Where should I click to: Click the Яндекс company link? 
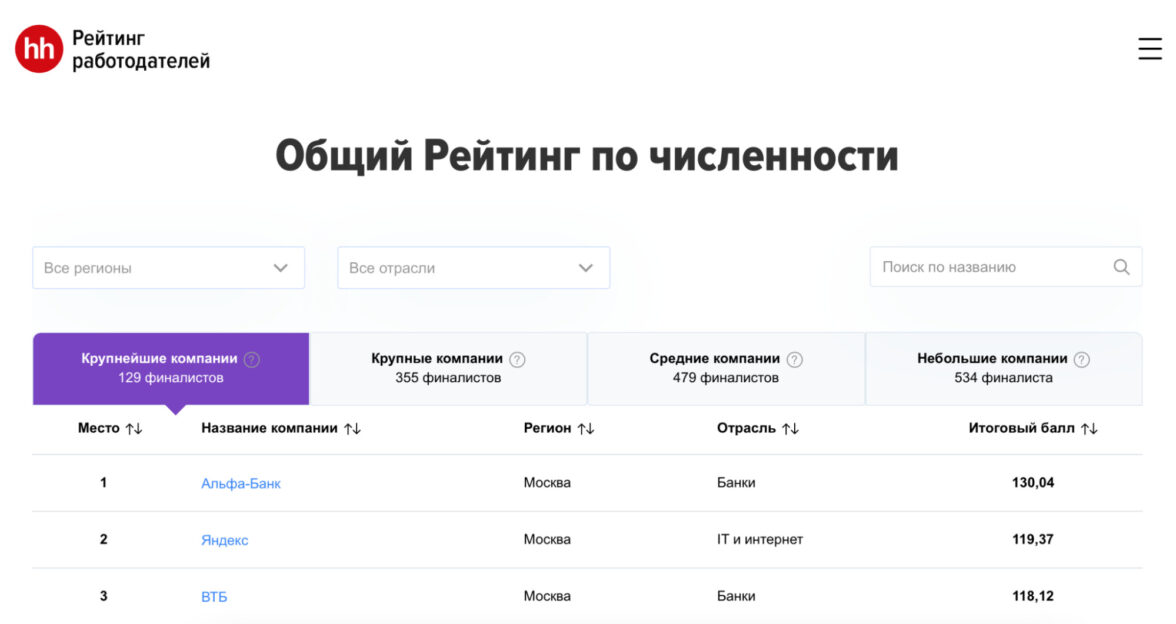(224, 539)
